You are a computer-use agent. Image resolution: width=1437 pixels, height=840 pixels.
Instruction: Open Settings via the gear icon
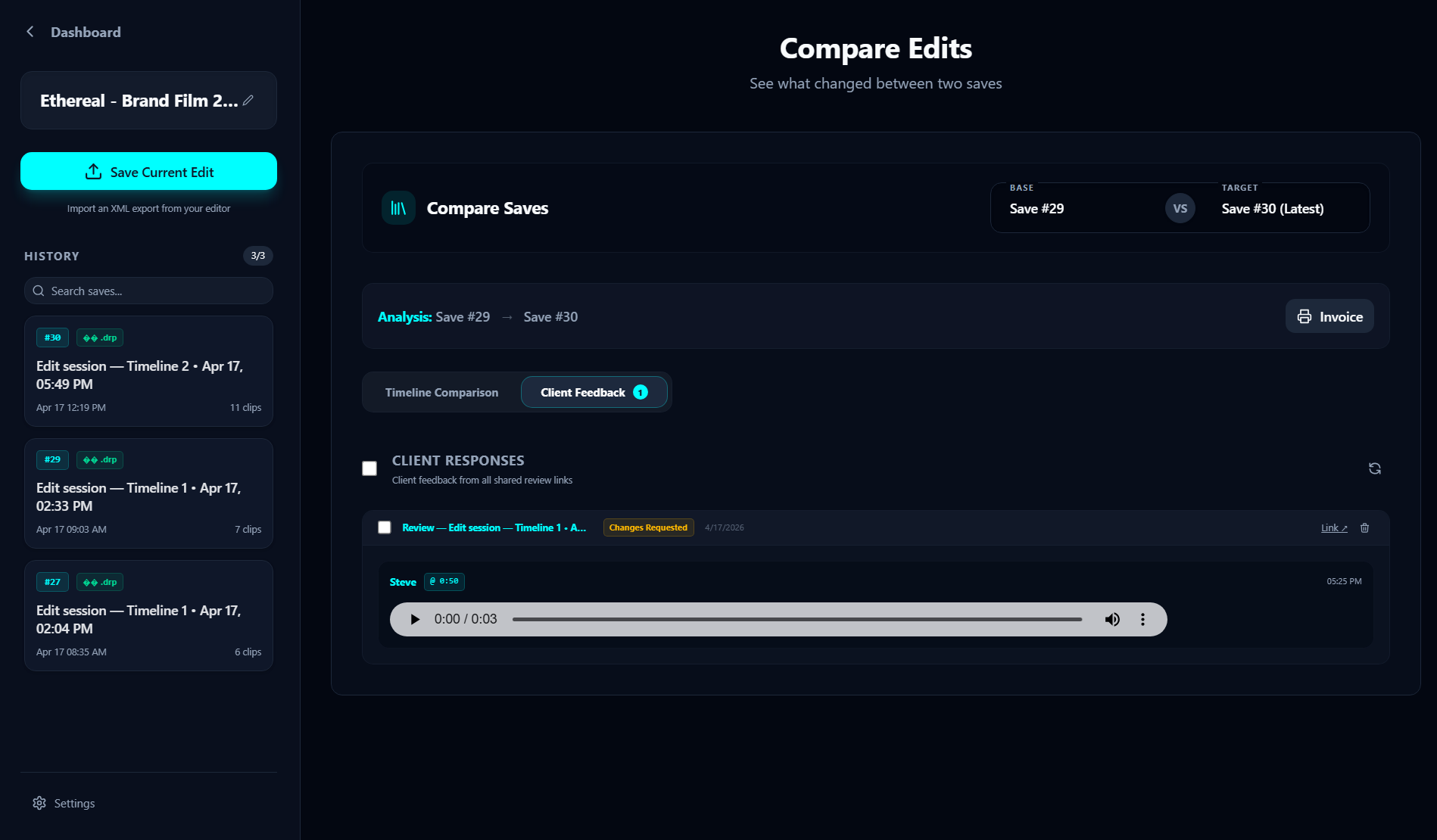click(39, 802)
